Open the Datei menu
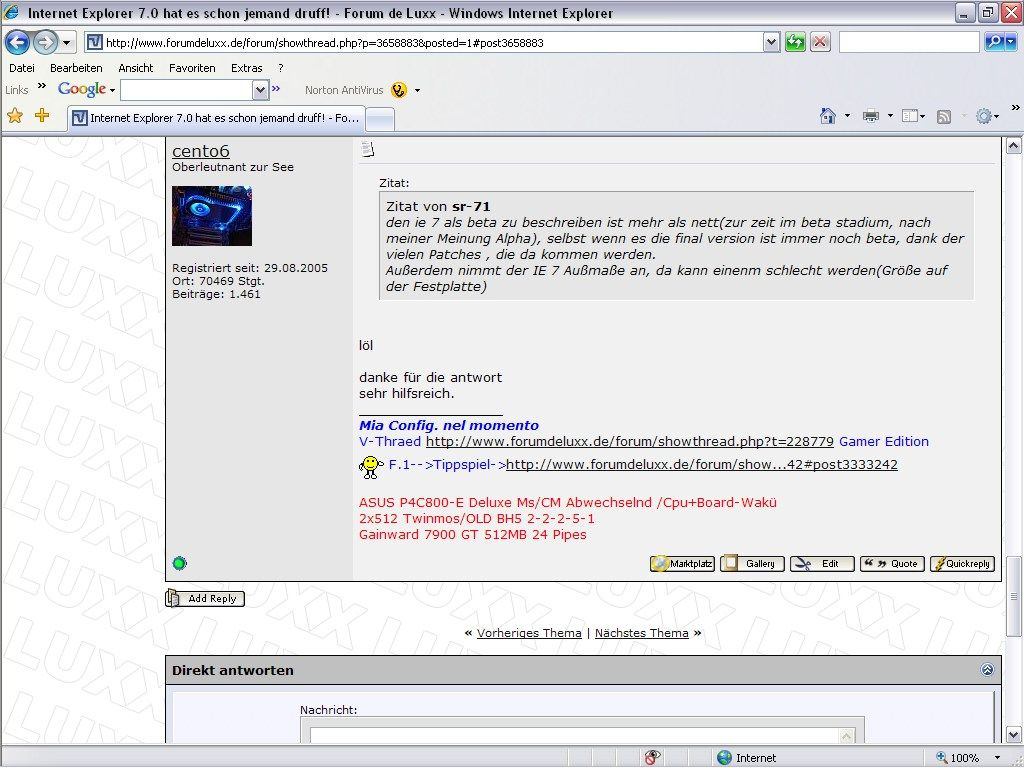 click(x=22, y=68)
